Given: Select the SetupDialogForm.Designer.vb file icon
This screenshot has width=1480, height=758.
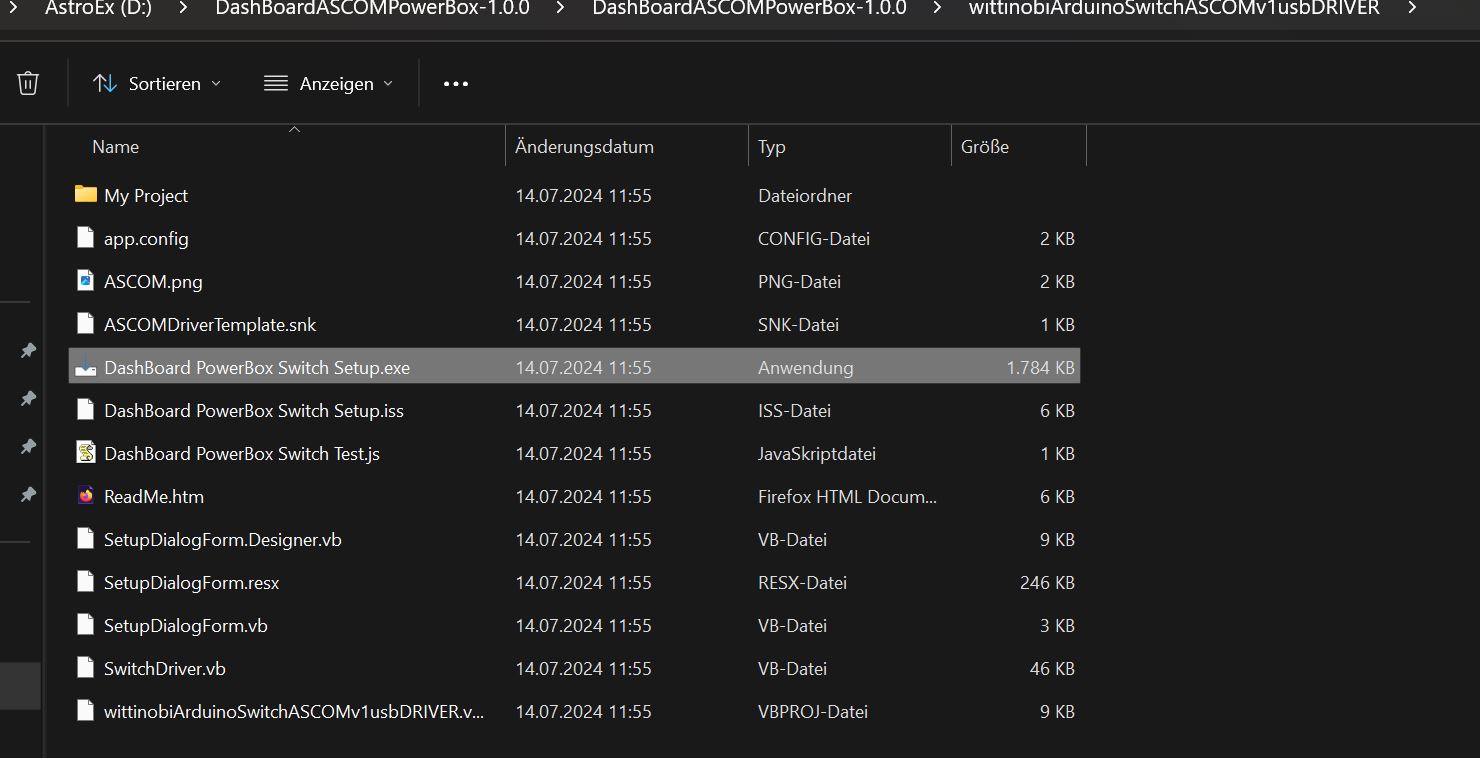Looking at the screenshot, I should pyautogui.click(x=86, y=539).
